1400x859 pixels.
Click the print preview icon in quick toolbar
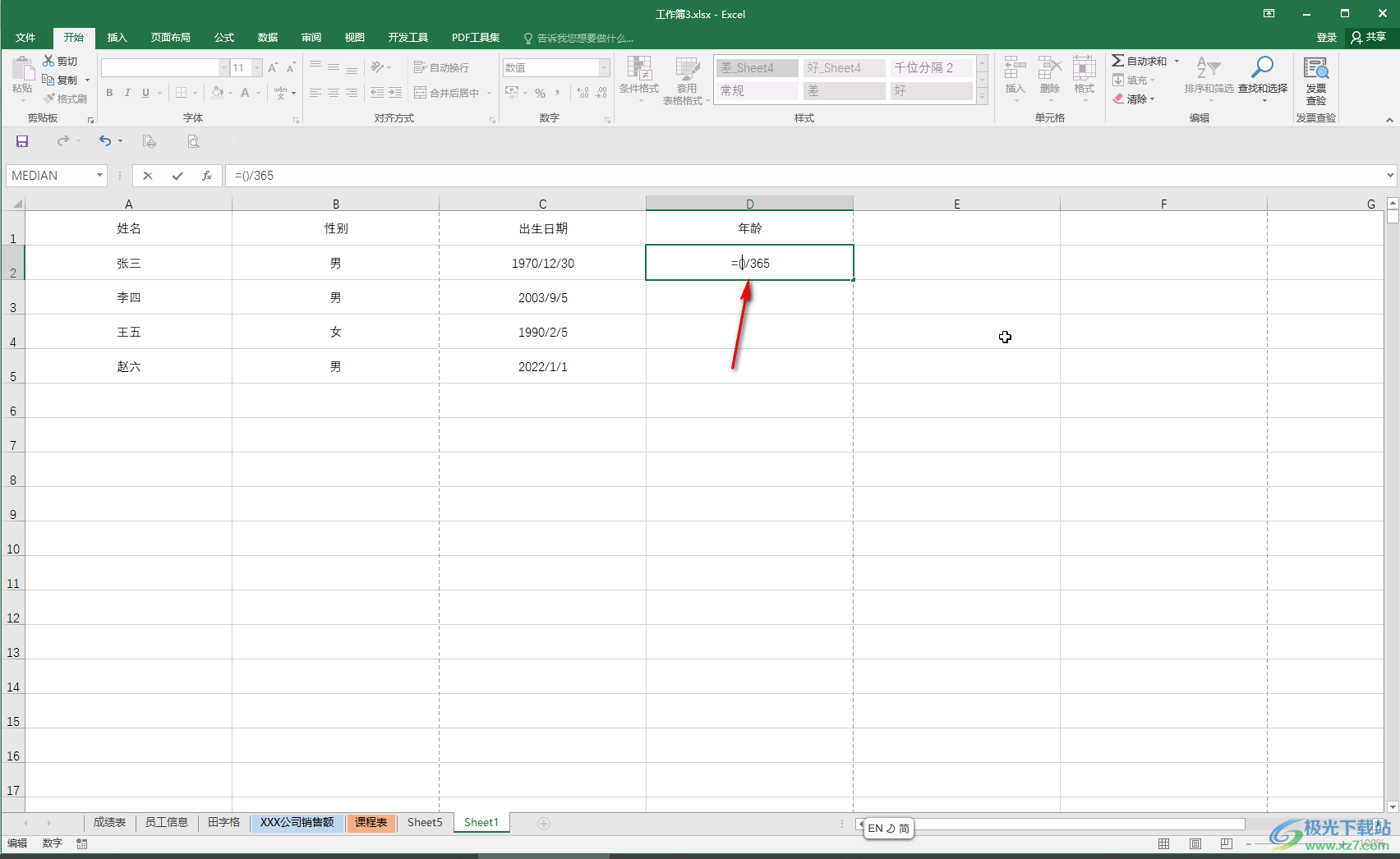pyautogui.click(x=193, y=141)
